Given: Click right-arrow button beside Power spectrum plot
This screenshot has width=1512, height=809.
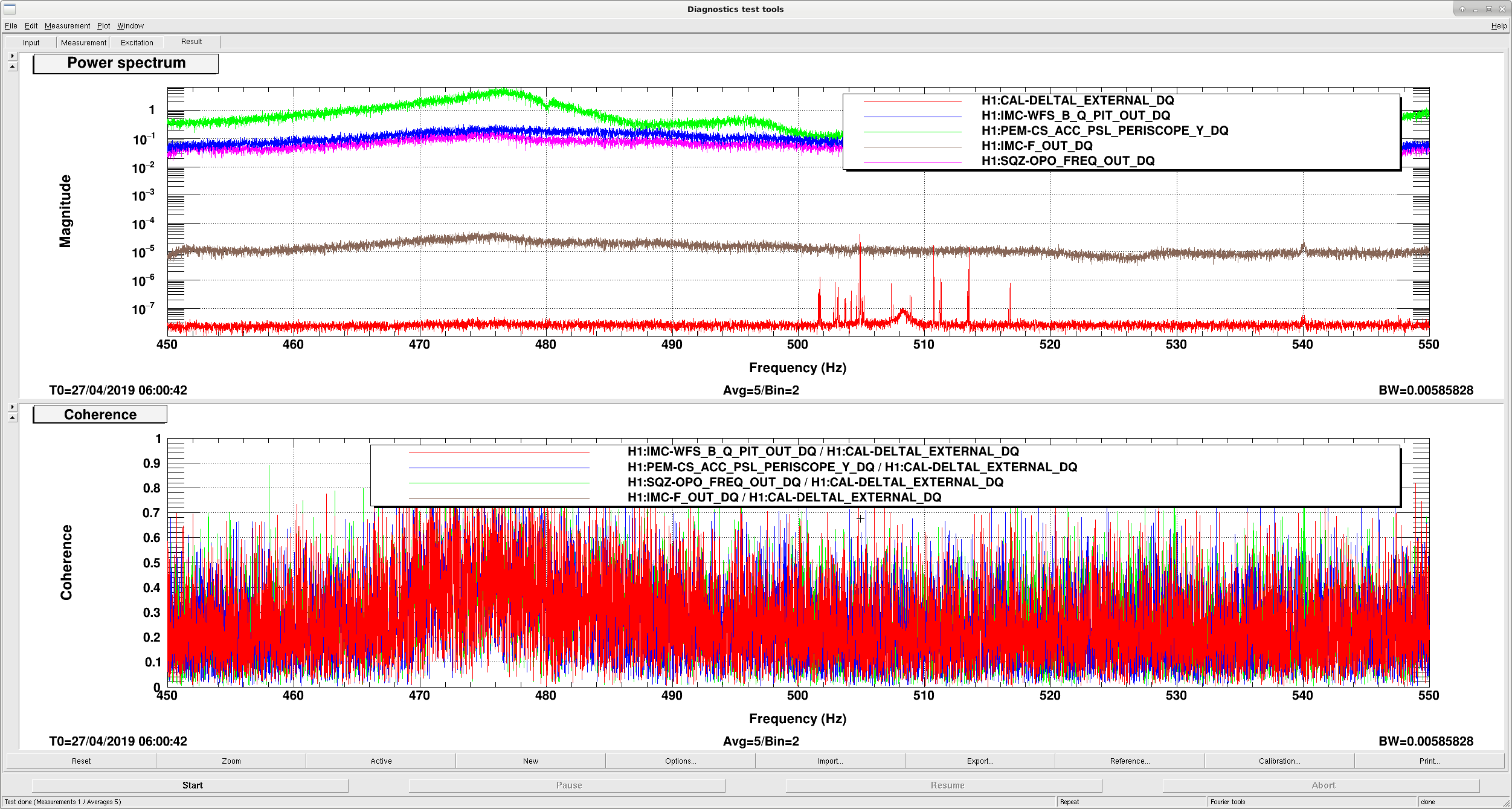Looking at the screenshot, I should tap(12, 56).
